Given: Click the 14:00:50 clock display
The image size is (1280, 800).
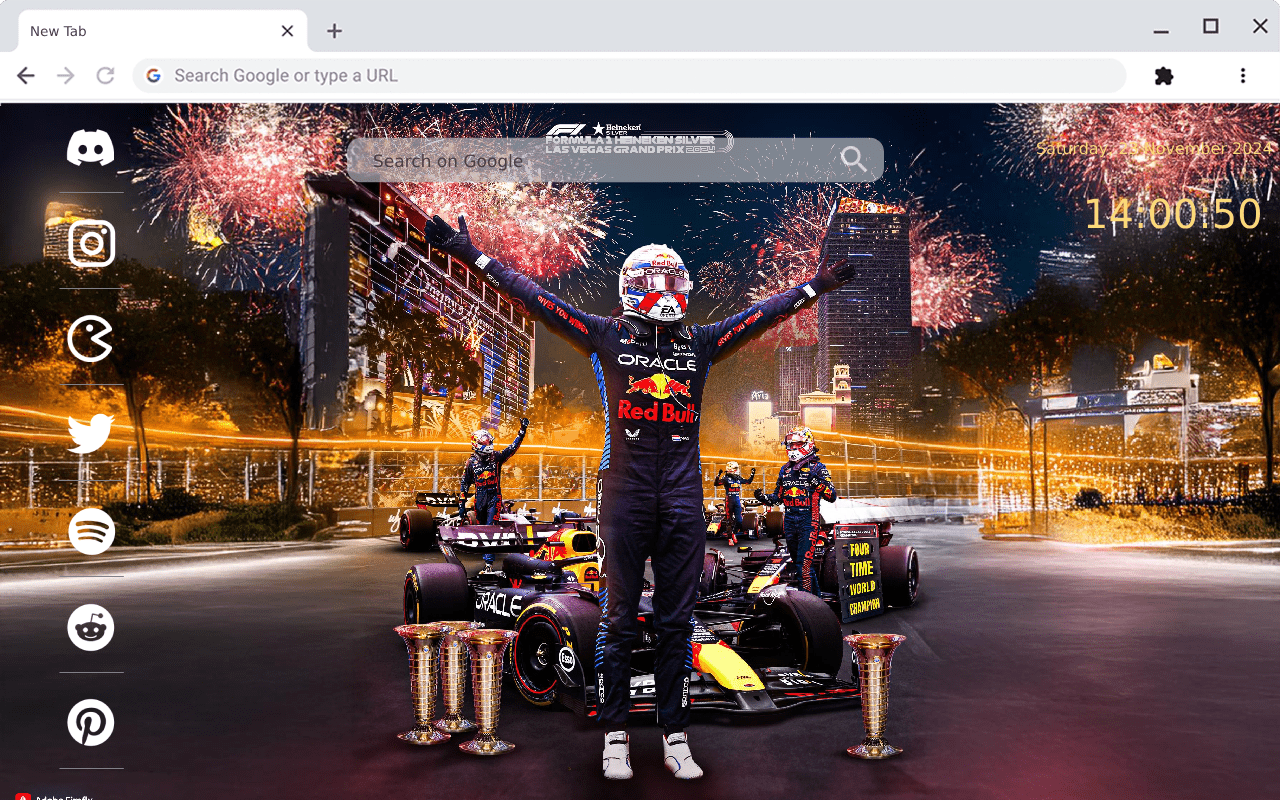Looking at the screenshot, I should coord(1173,215).
